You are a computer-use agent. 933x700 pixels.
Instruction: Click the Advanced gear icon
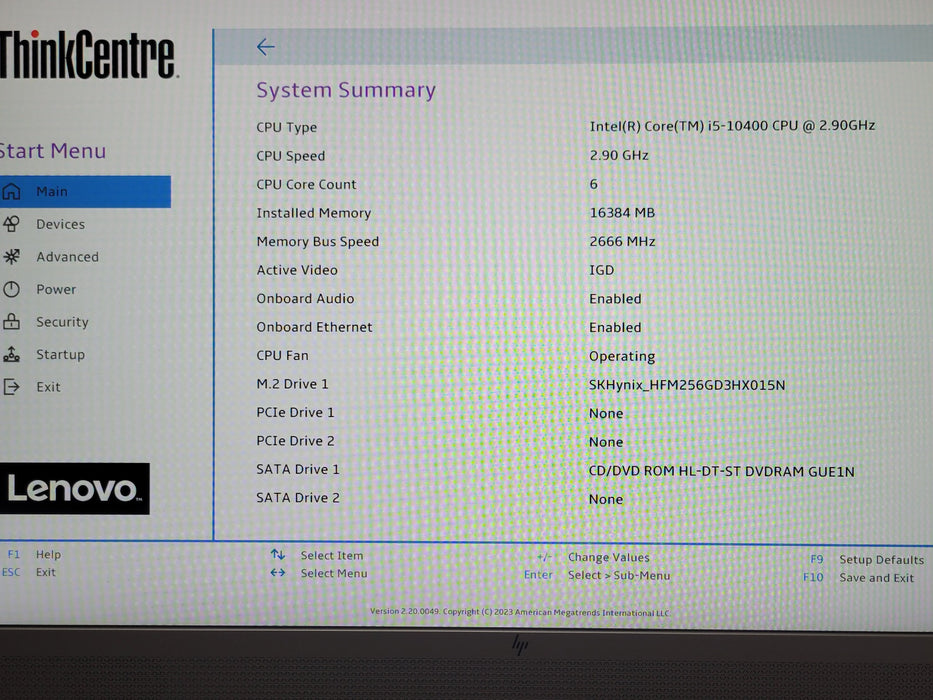(11, 257)
